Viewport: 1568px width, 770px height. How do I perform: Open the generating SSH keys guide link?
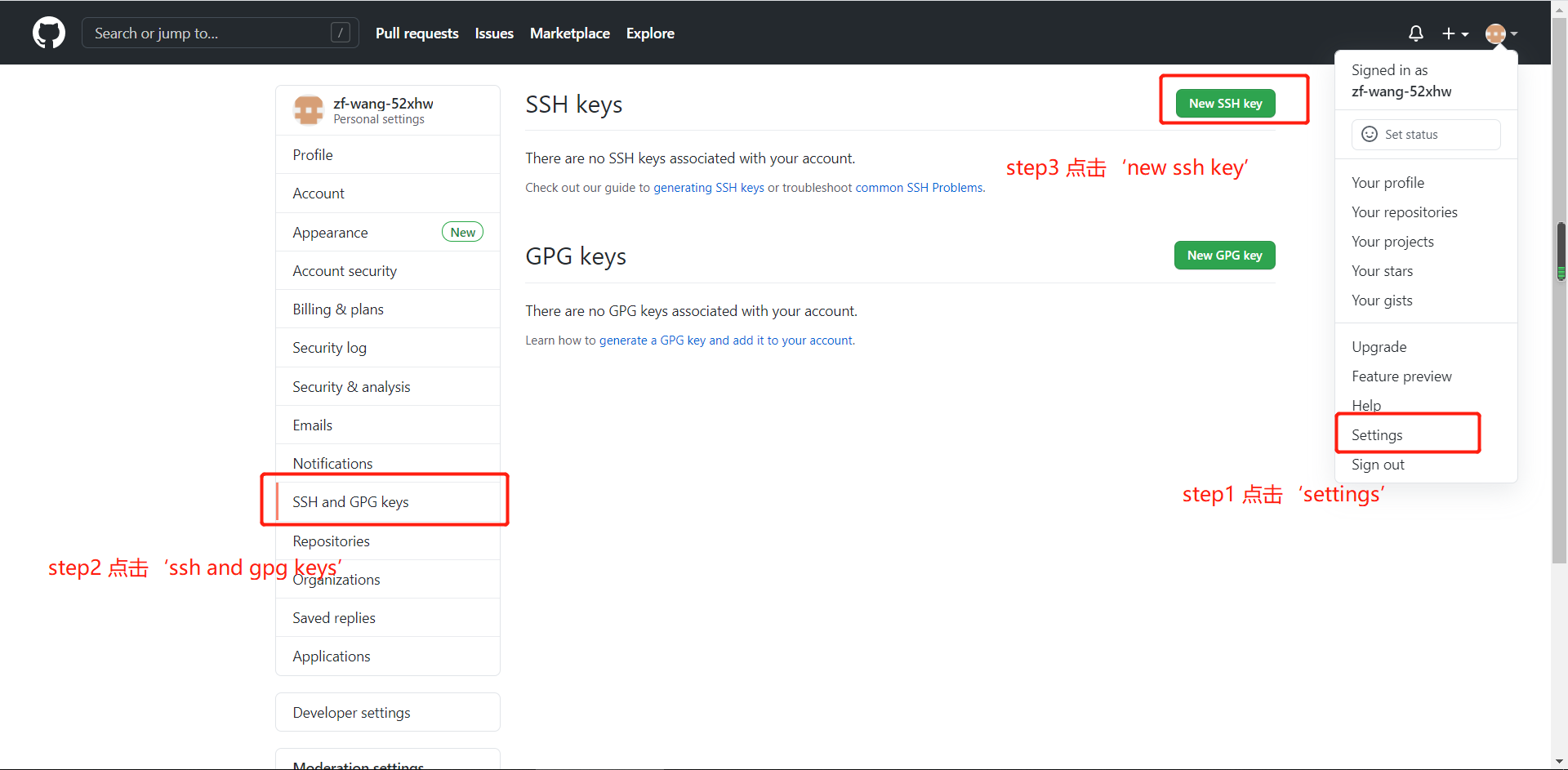tap(709, 188)
